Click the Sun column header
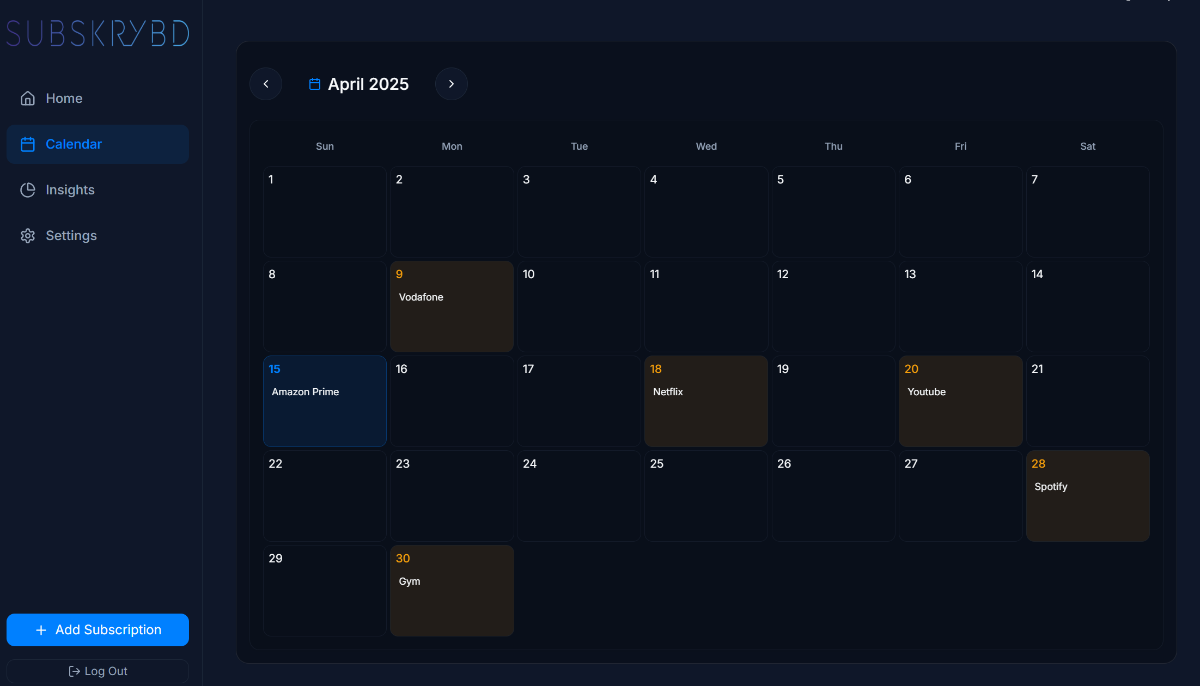The height and width of the screenshot is (686, 1200). tap(325, 146)
